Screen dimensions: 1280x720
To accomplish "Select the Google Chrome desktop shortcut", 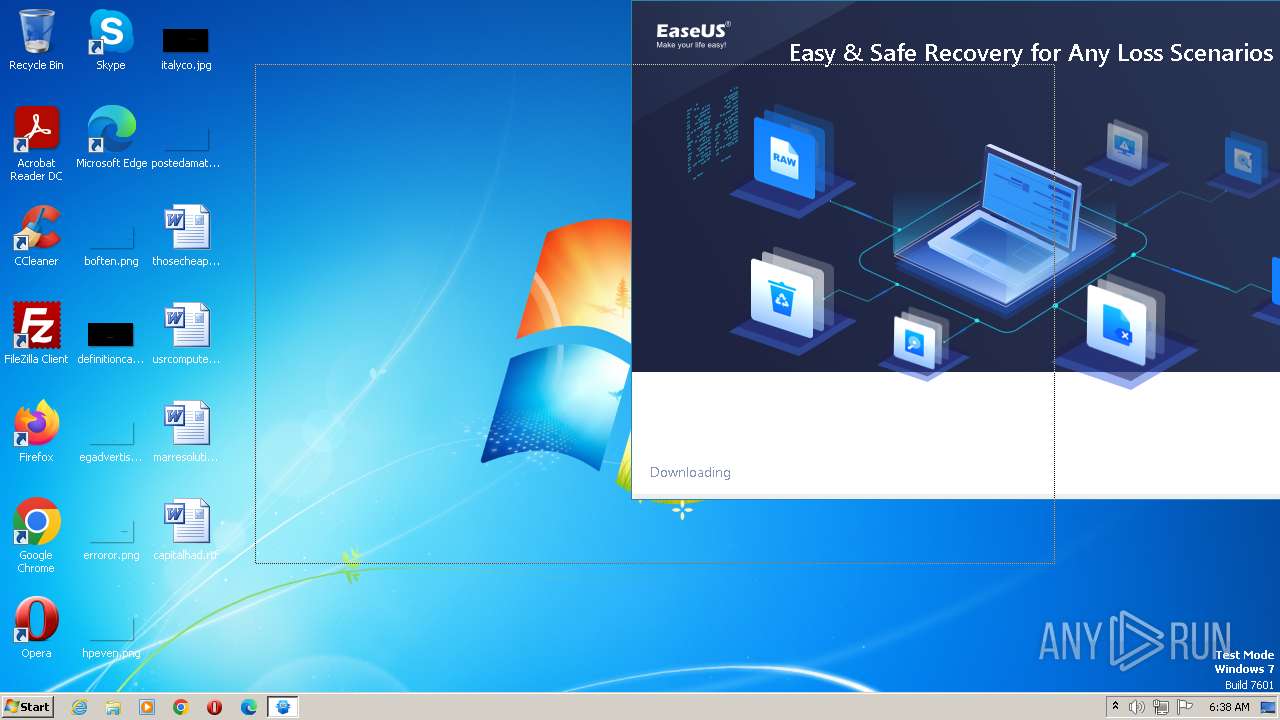I will [x=36, y=536].
